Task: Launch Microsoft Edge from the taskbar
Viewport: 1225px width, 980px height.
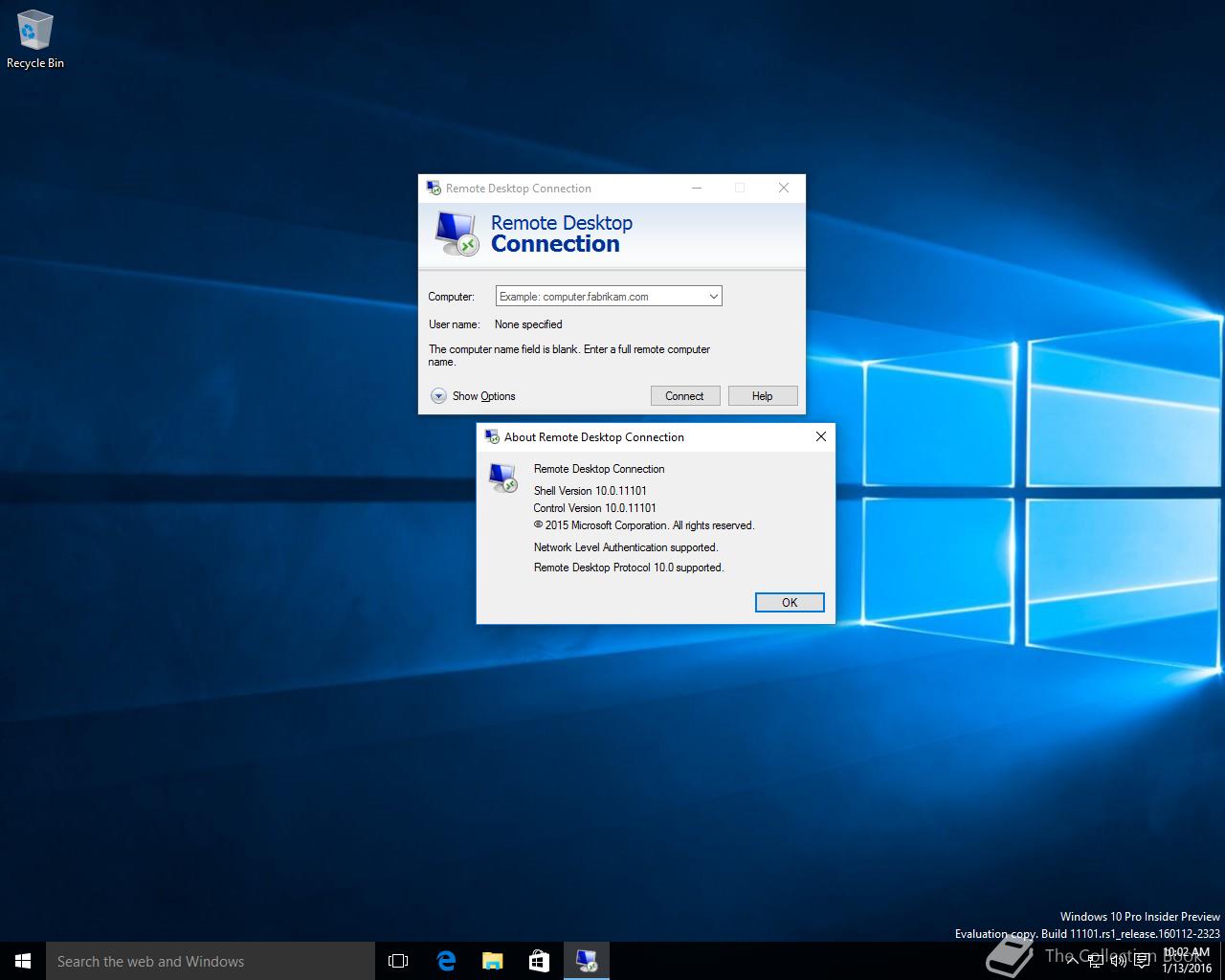Action: (x=445, y=961)
